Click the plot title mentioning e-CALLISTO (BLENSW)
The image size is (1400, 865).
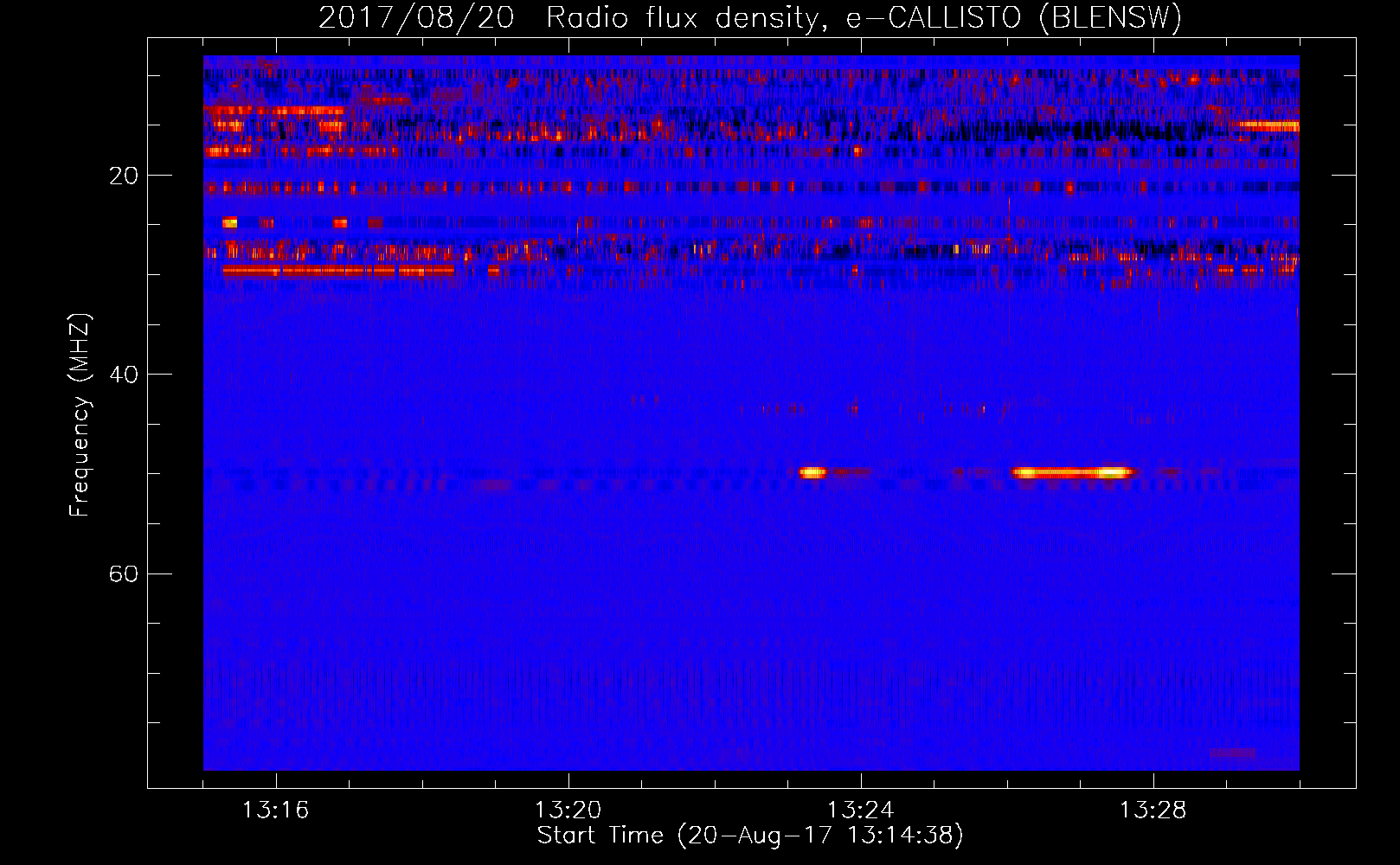pos(750,18)
